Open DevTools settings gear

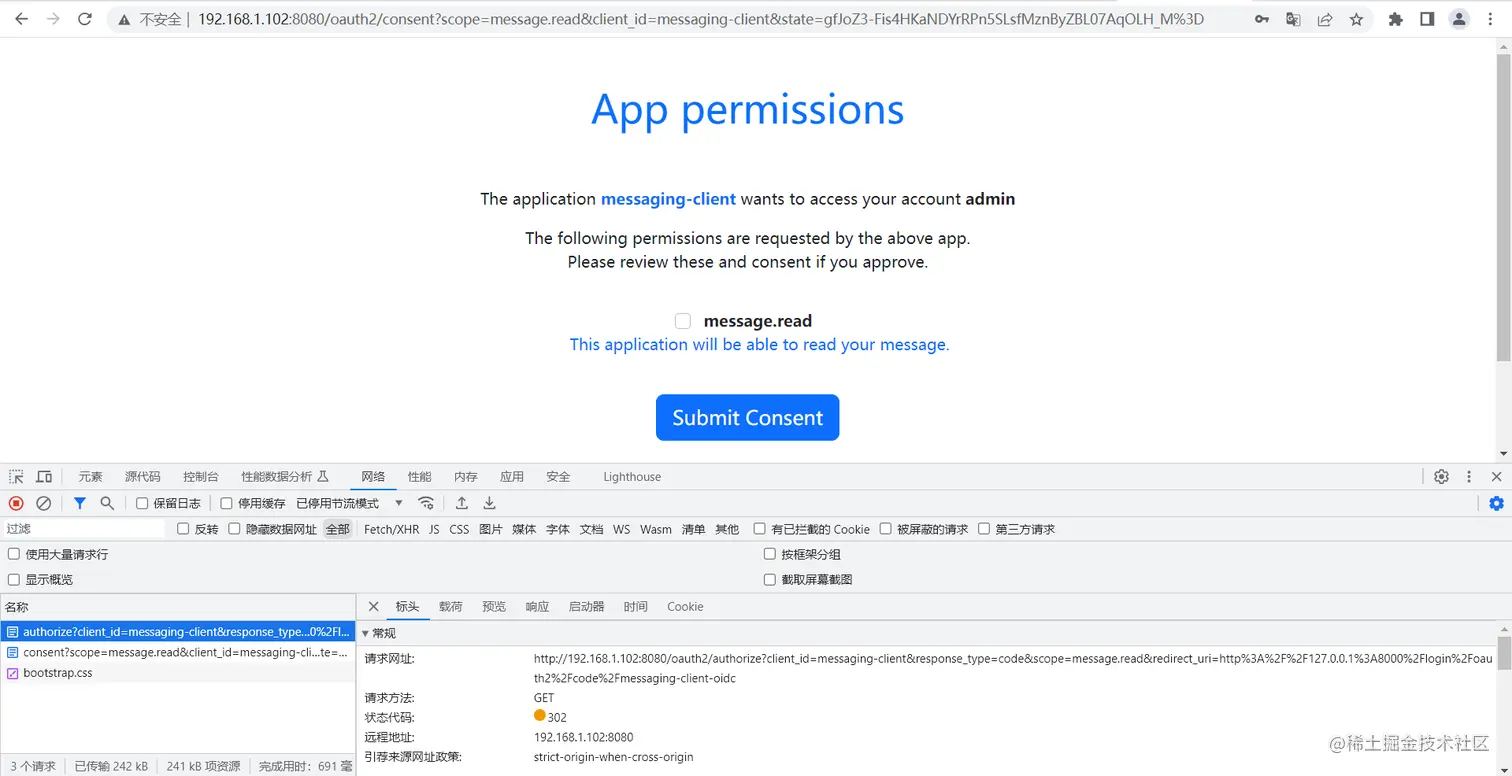coord(1441,477)
